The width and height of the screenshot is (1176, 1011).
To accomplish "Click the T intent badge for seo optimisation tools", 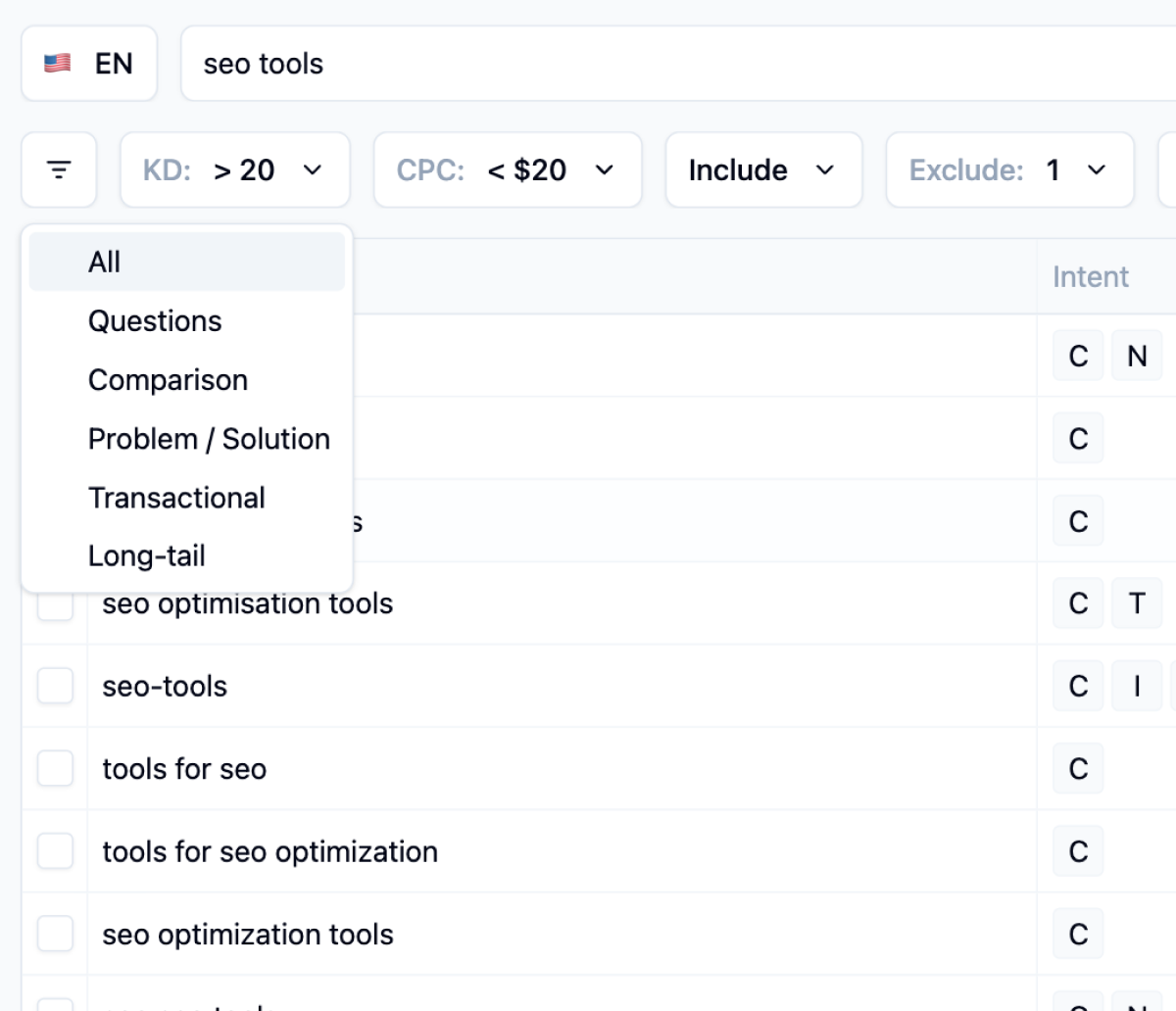I will (x=1137, y=603).
